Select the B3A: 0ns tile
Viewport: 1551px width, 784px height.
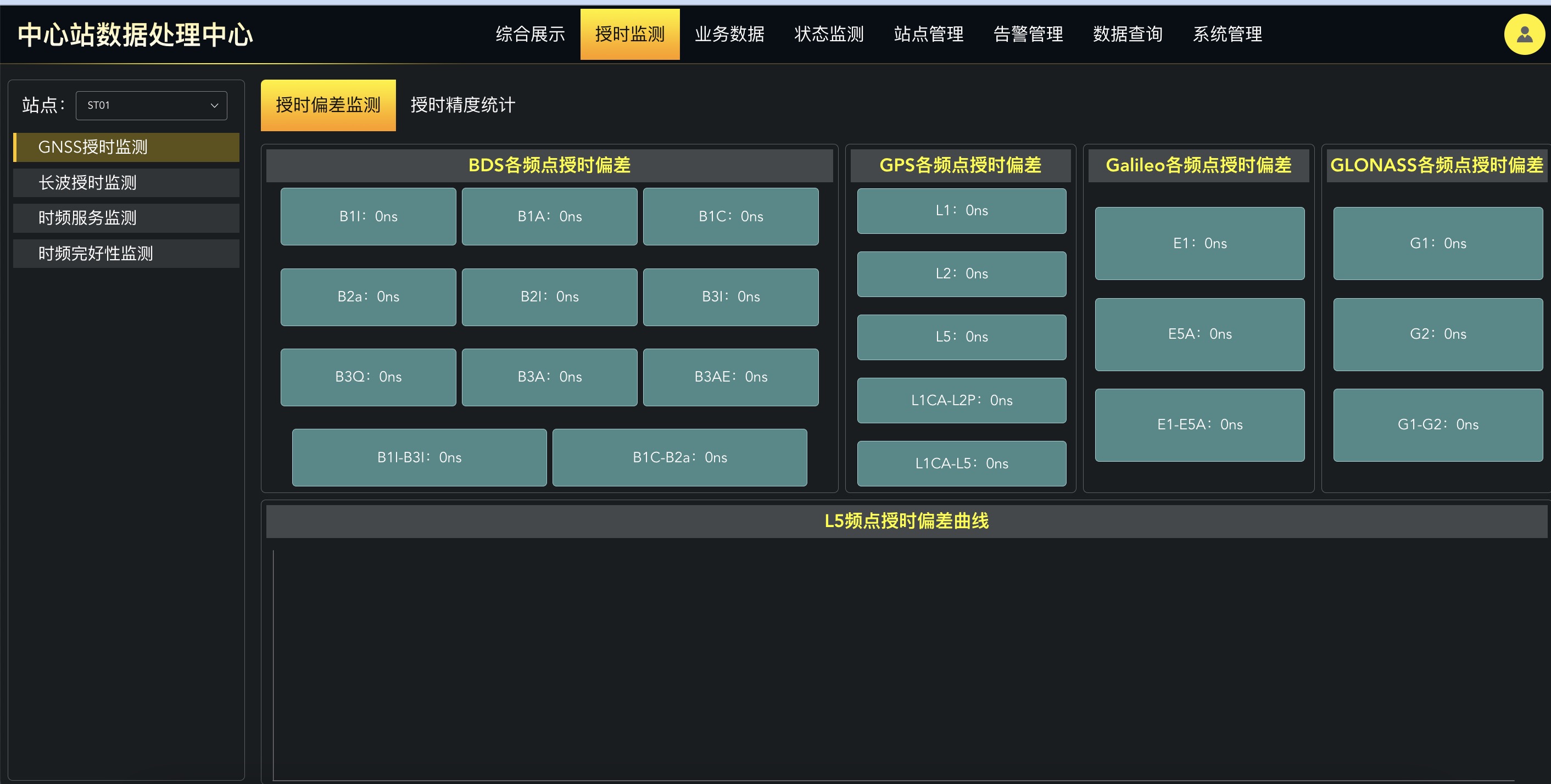click(x=550, y=377)
